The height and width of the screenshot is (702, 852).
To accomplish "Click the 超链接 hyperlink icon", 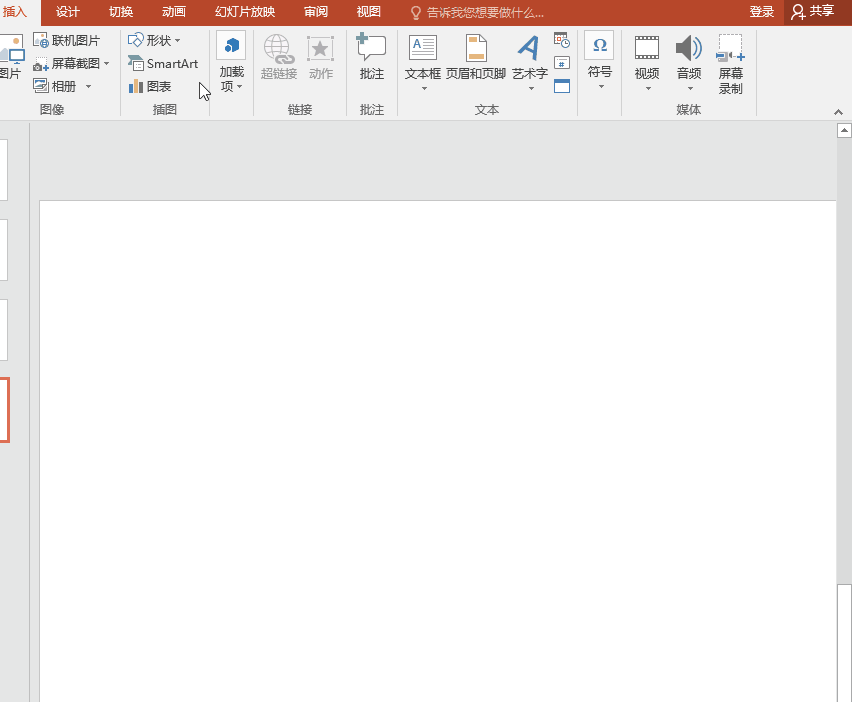I will (x=279, y=48).
